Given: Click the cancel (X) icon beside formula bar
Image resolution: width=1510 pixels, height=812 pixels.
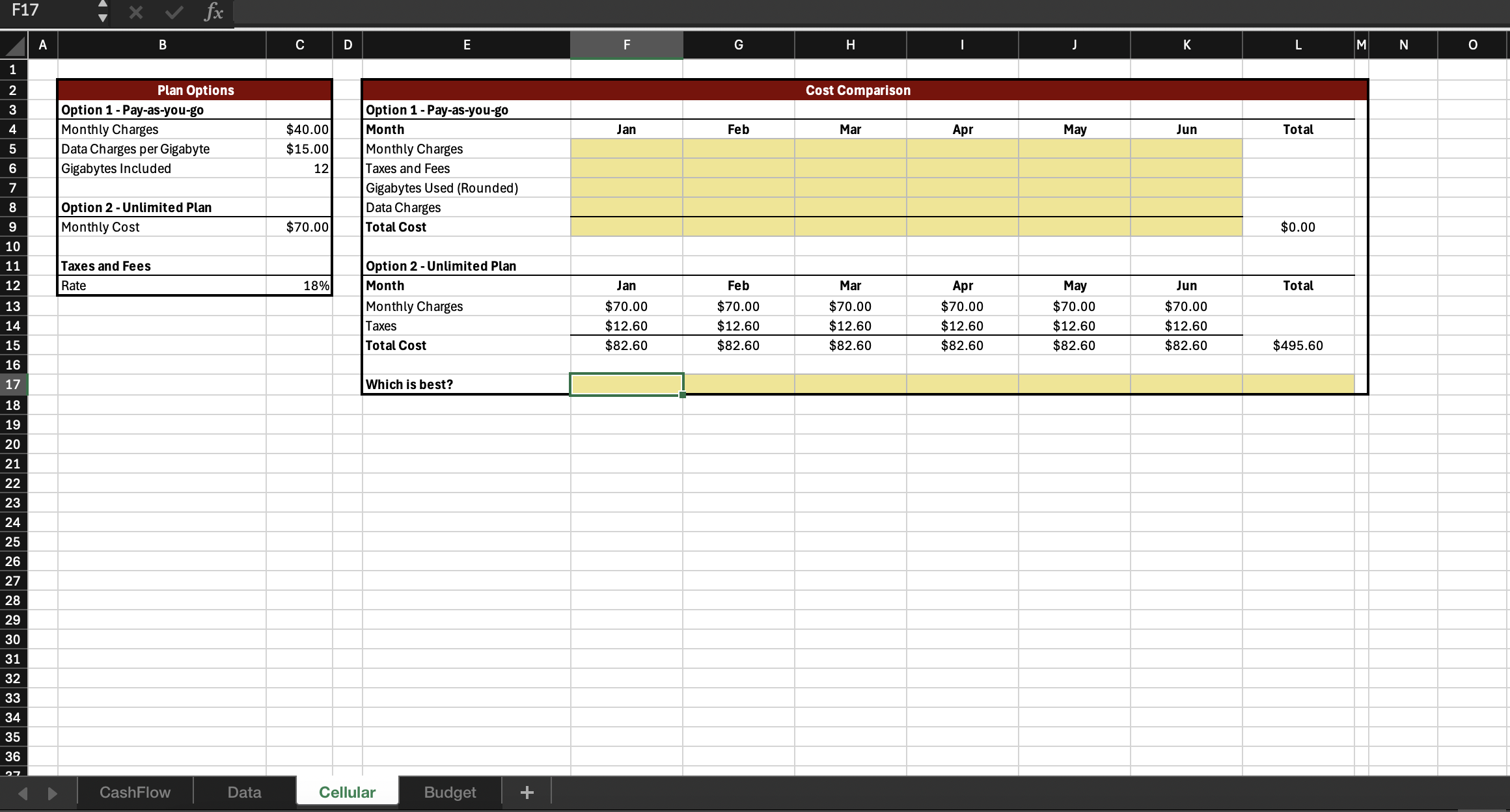Looking at the screenshot, I should (x=135, y=12).
